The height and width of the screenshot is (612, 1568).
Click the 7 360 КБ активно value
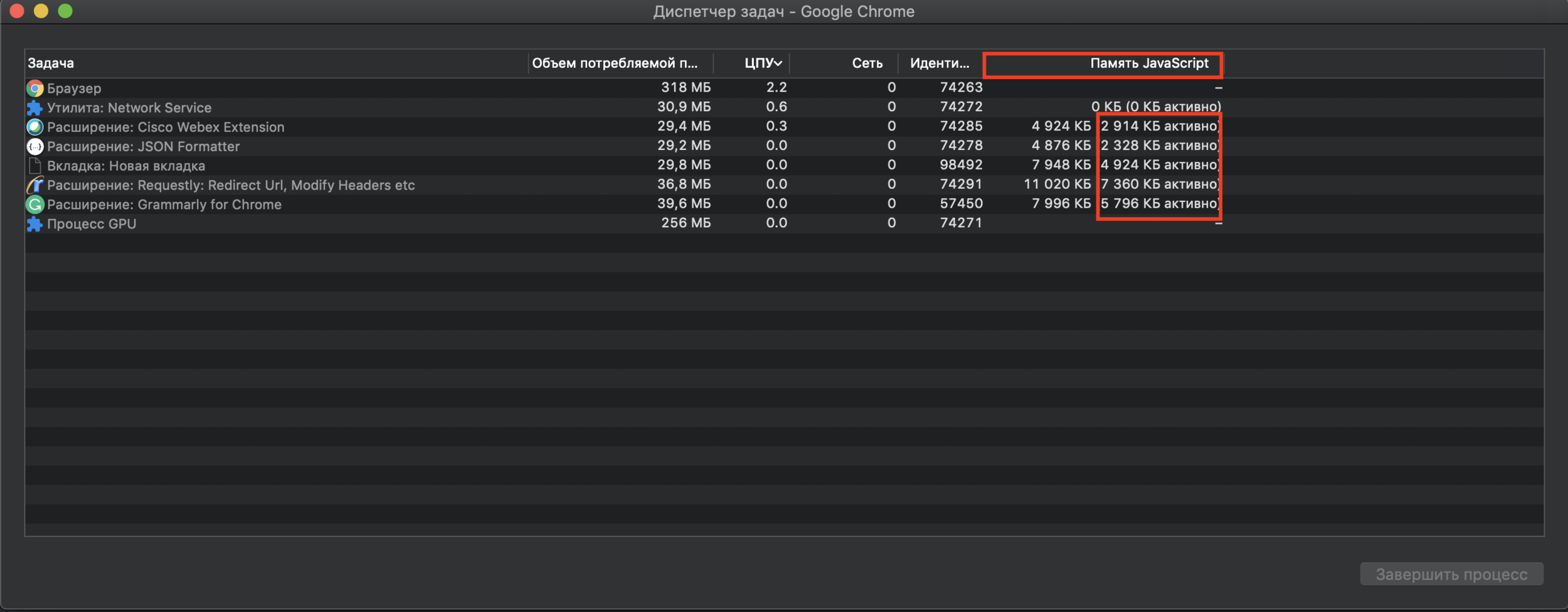tap(1159, 185)
